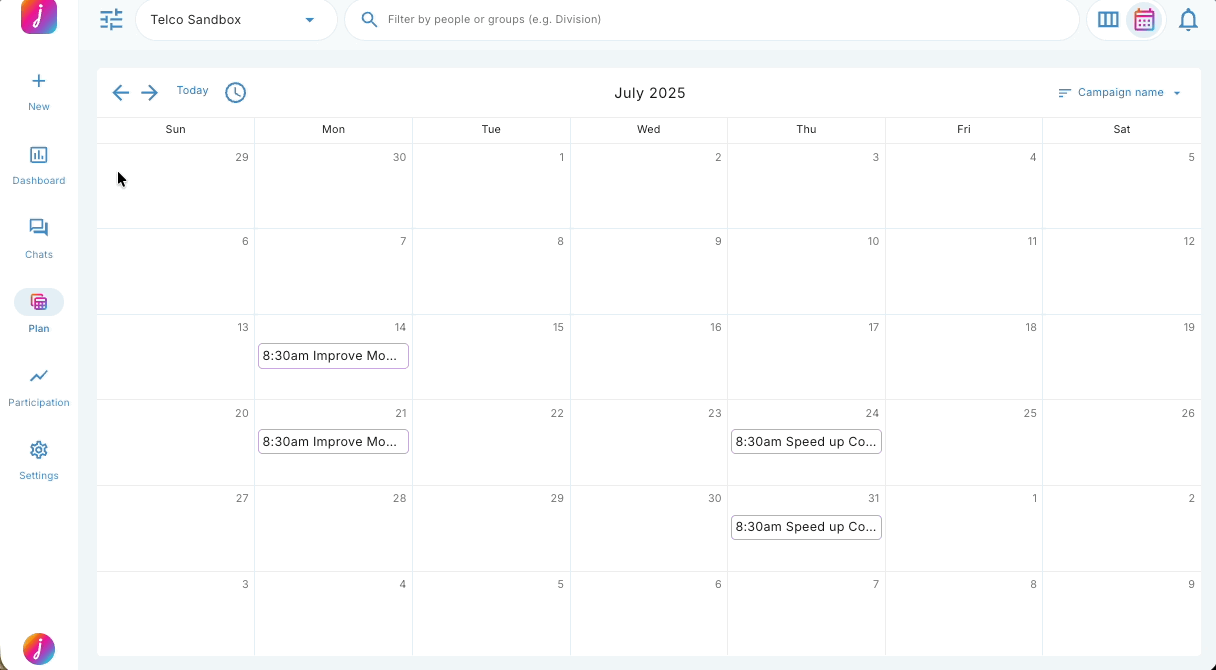This screenshot has width=1216, height=670.
Task: Open the Telco Sandbox workspace dropdown
Action: tap(236, 19)
